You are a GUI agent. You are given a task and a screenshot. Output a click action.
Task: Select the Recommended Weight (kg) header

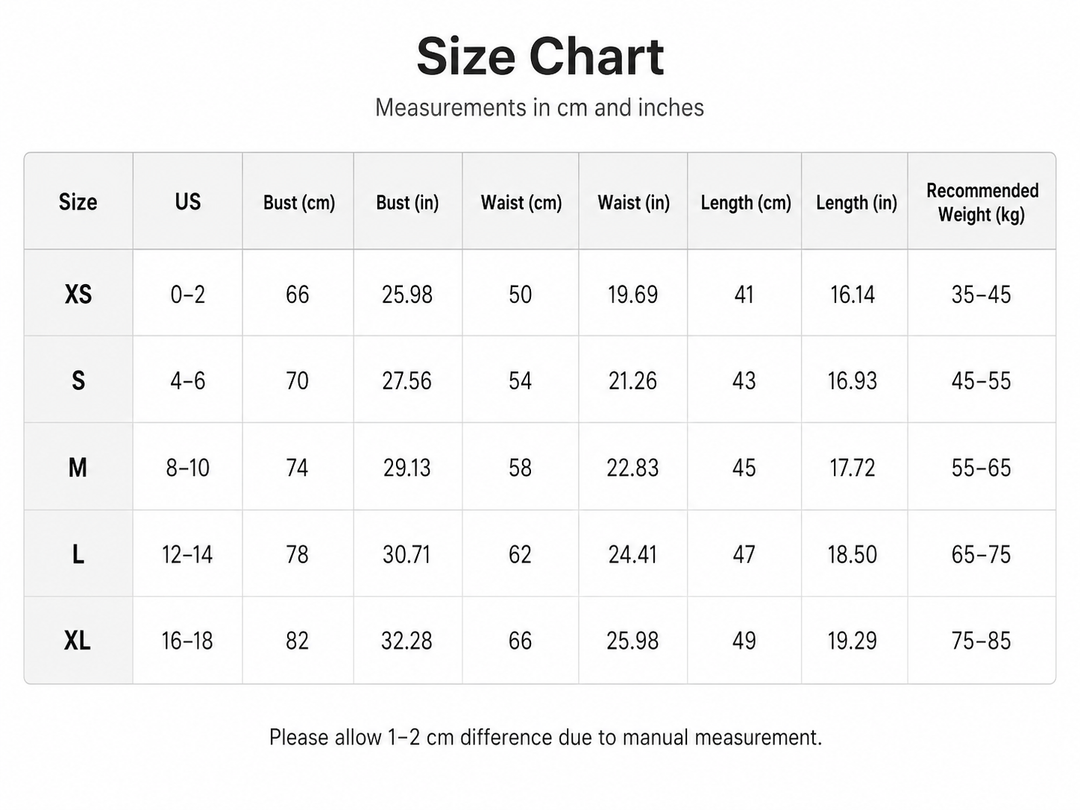pos(982,202)
